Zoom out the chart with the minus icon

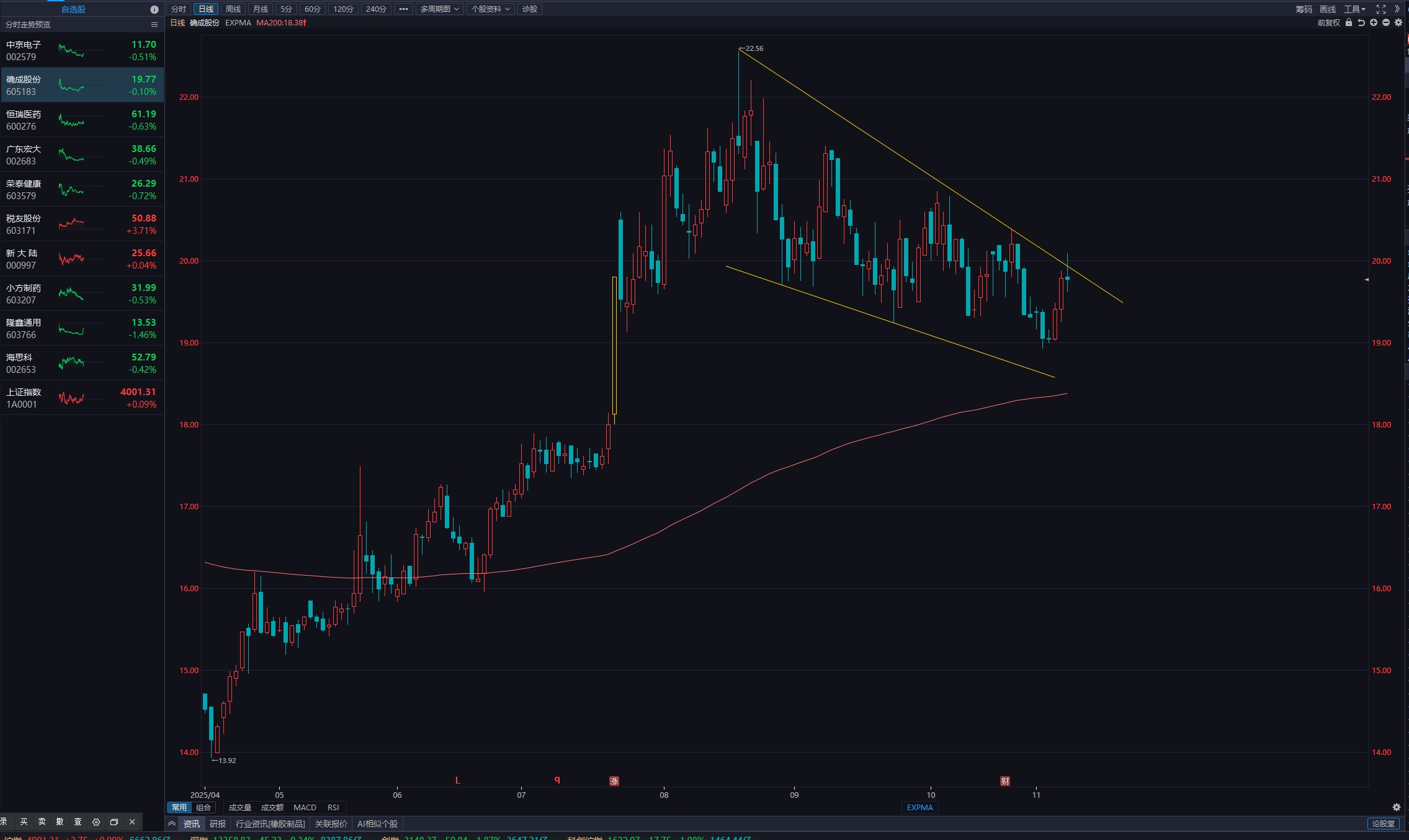[x=1386, y=23]
